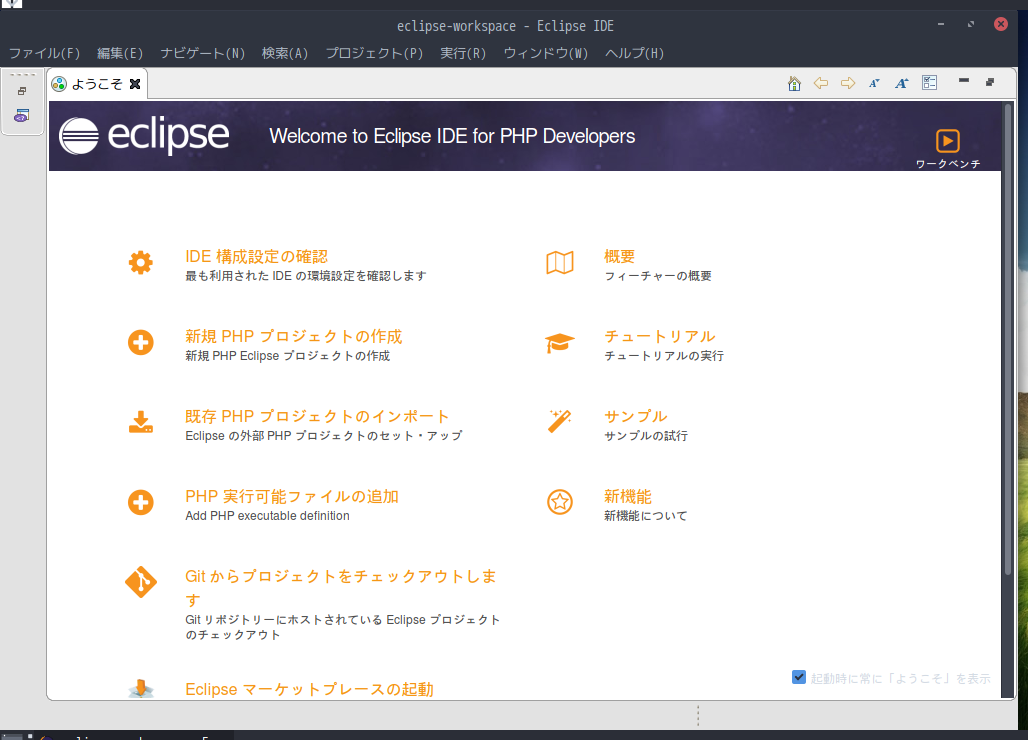The image size is (1028, 740).
Task: Open 新規 PHP プロジェクトの作成 link
Action: (x=294, y=336)
